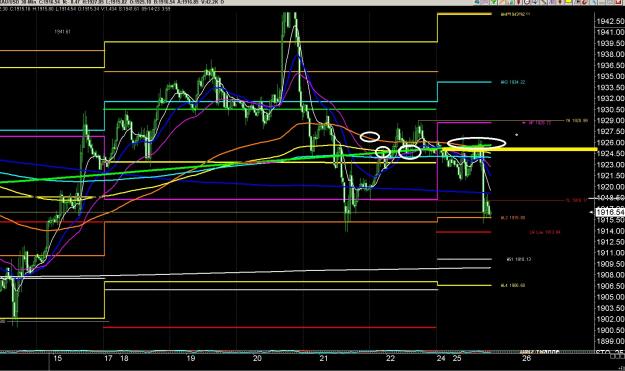625x371 pixels.
Task: Click the 1911.00 price axis label
Action: [x=610, y=253]
